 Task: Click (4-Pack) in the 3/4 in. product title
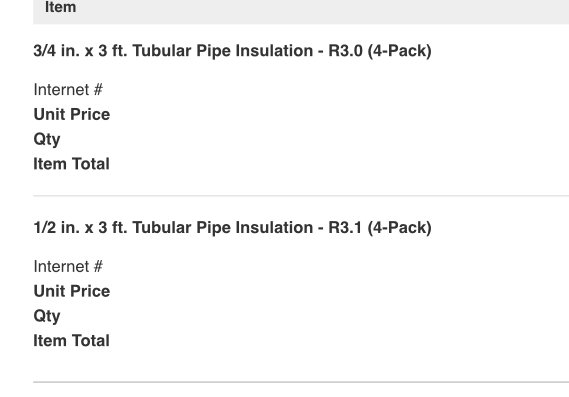click(x=400, y=51)
